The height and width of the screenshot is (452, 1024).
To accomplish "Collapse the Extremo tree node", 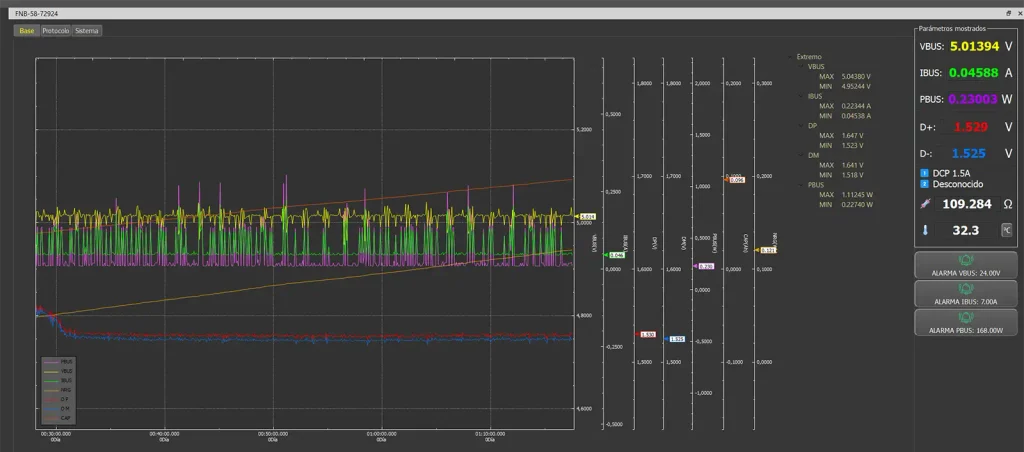I will pos(791,57).
